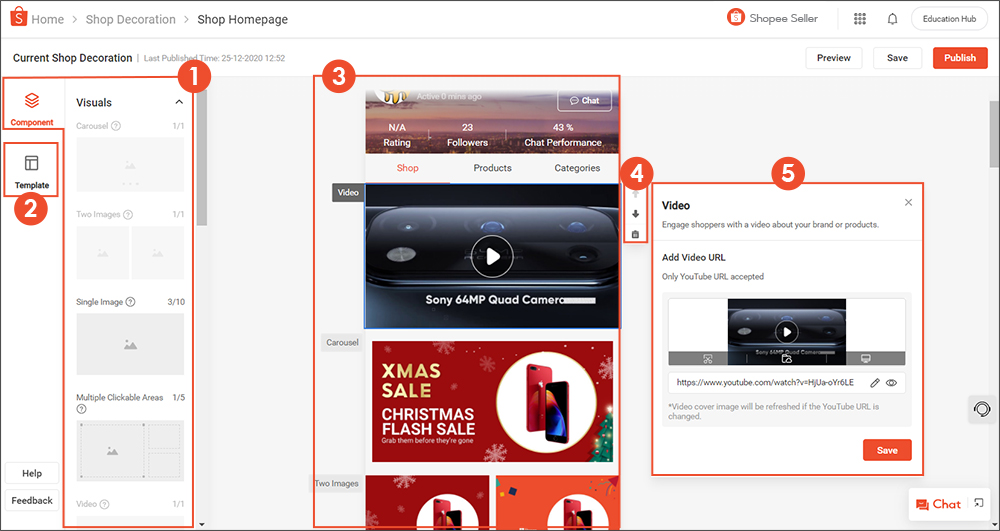Viewport: 1000px width, 531px height.
Task: Open the notifications bell
Action: click(x=892, y=18)
